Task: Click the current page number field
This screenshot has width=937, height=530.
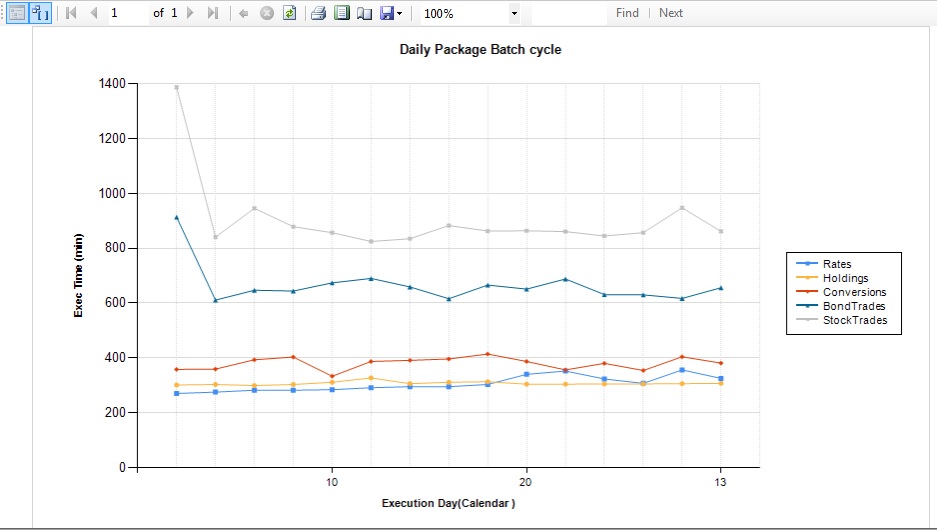Action: click(x=127, y=13)
